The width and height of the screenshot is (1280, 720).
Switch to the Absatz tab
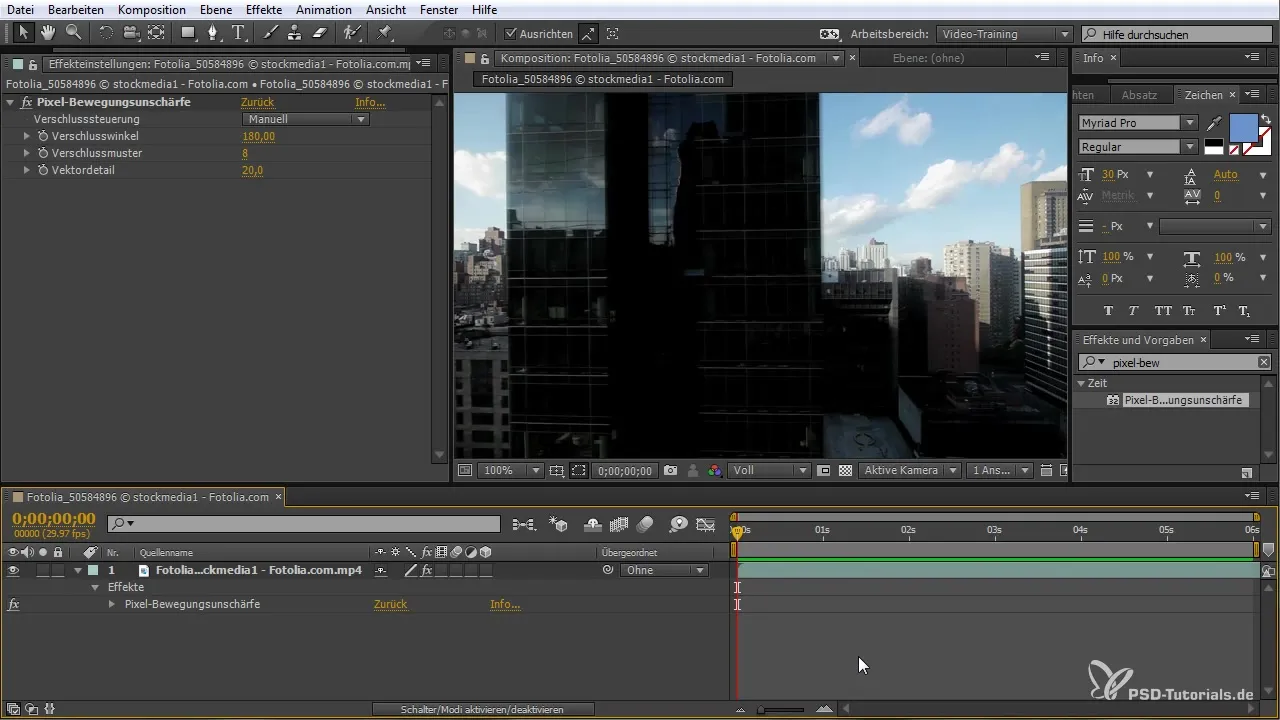1139,95
